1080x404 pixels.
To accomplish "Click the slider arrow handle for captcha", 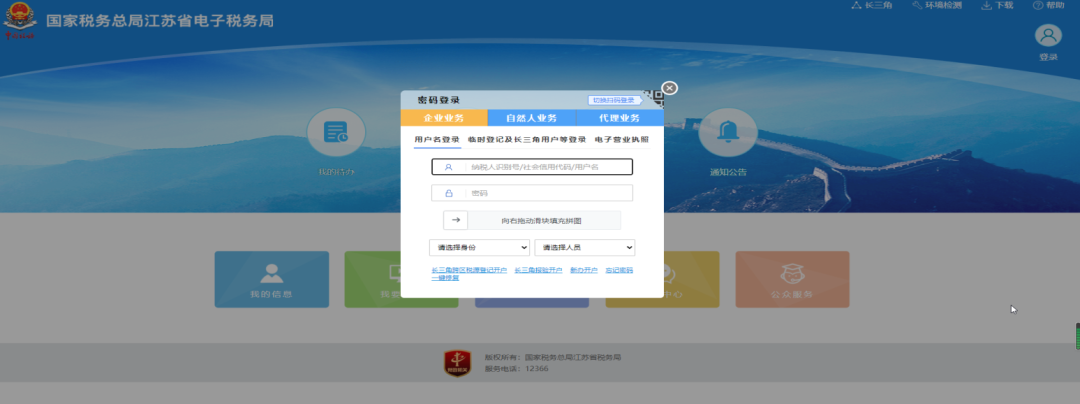I will coord(455,220).
